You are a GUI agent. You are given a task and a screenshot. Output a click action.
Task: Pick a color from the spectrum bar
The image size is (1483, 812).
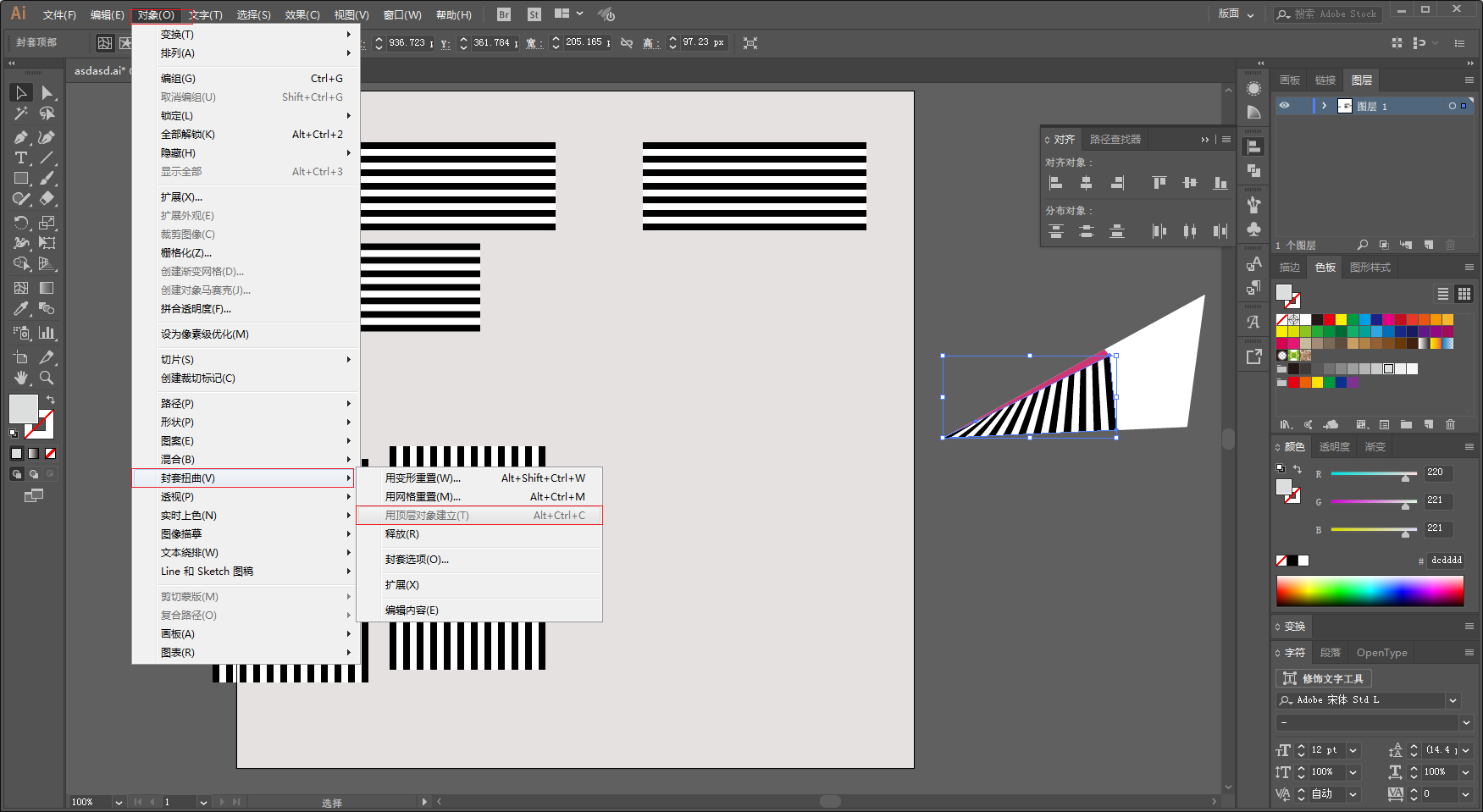pos(1370,591)
